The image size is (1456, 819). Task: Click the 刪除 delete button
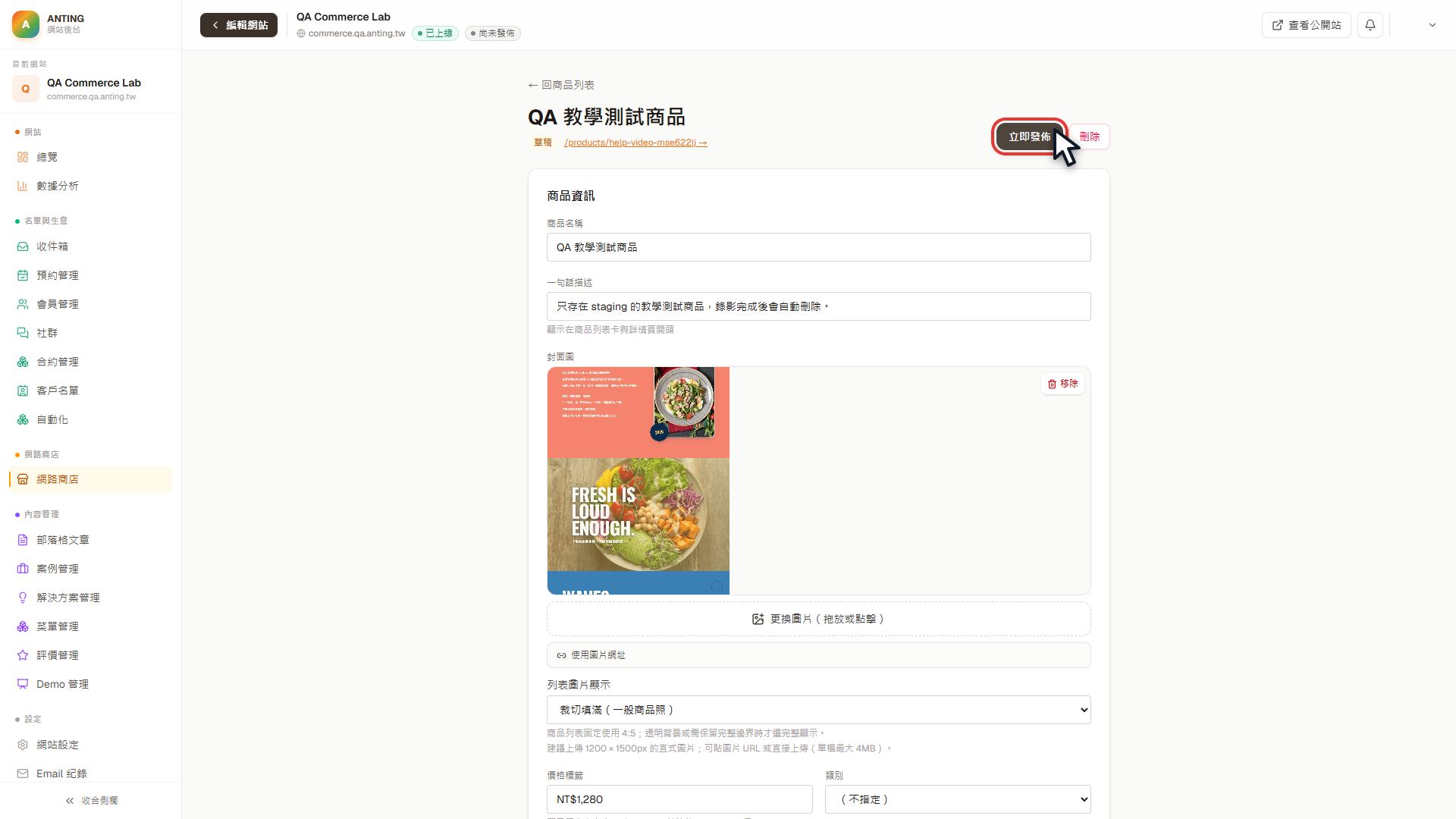1090,136
